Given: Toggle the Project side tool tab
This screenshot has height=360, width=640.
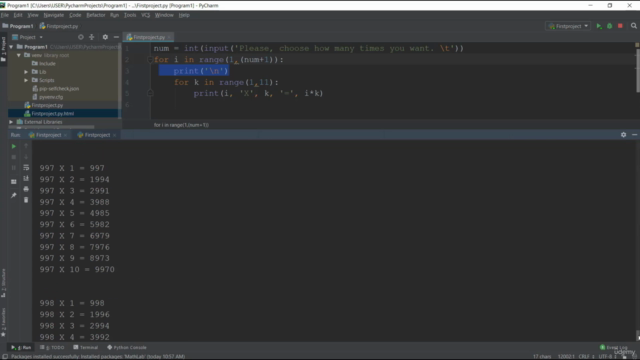Looking at the screenshot, I should coord(4,49).
